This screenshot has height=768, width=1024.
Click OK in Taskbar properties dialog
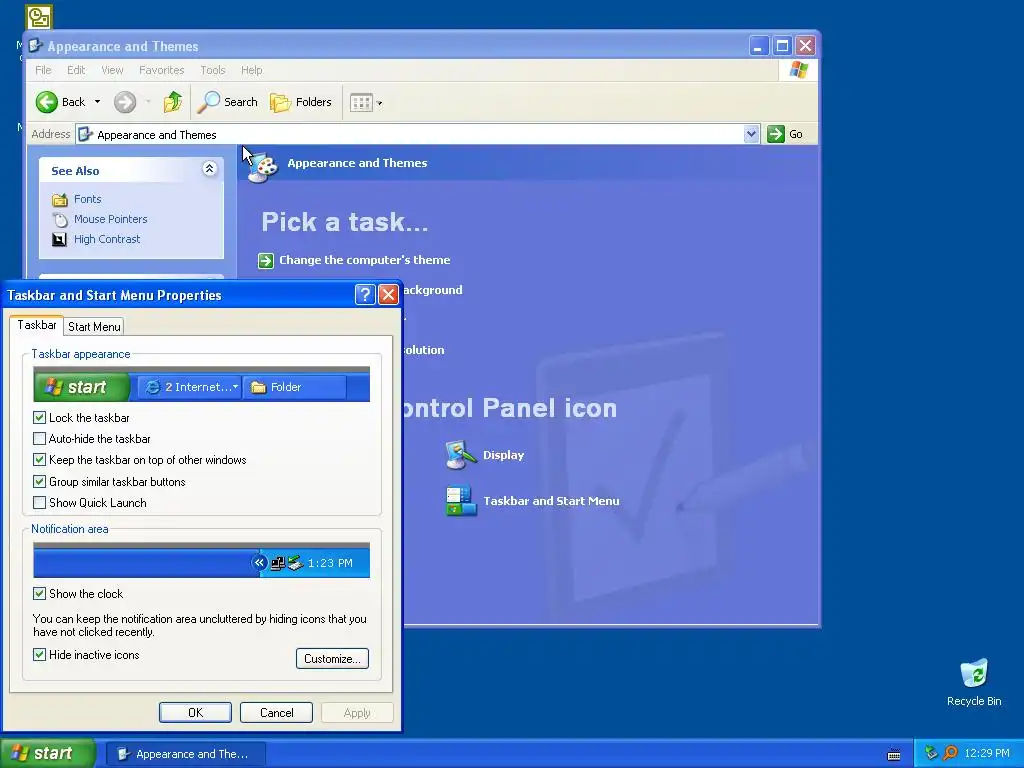(195, 712)
